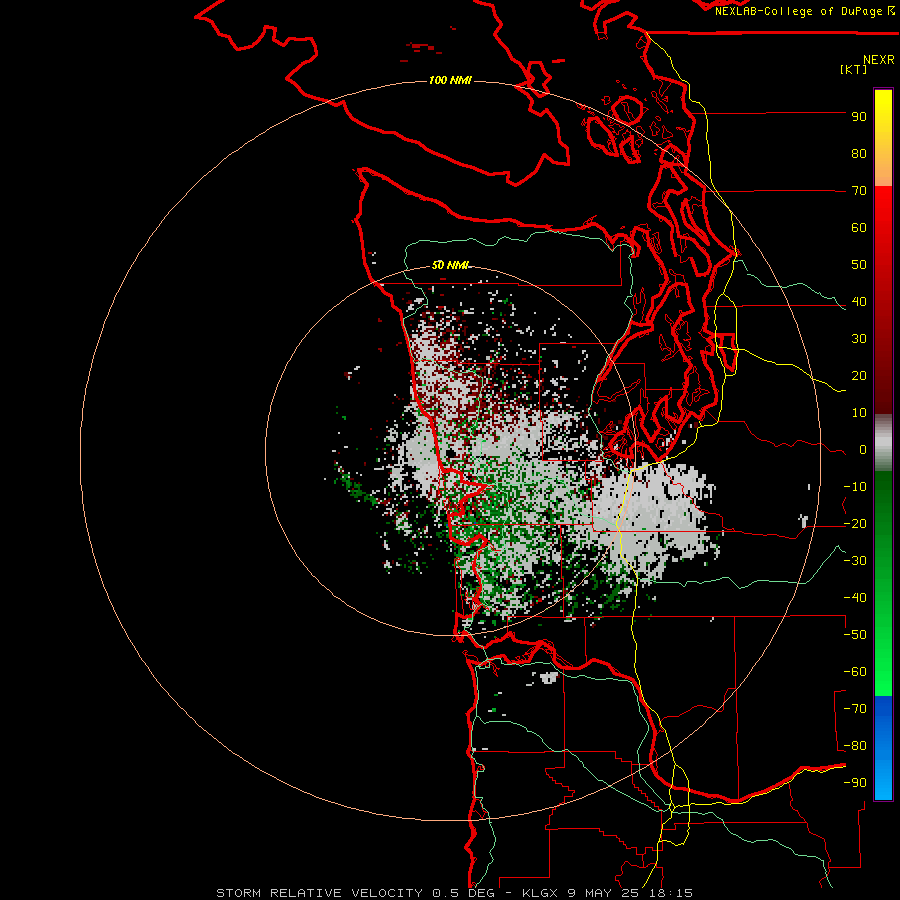
Task: Click the [KT] units label
Action: [854, 69]
